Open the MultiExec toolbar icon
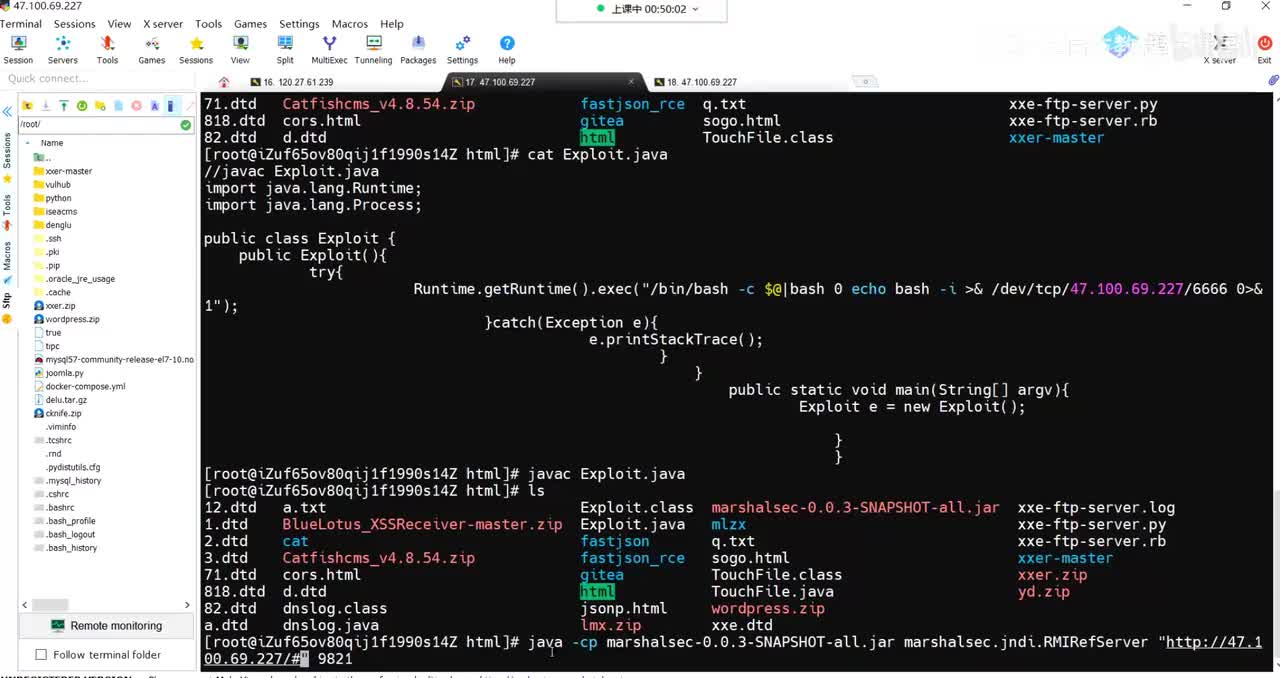 point(329,49)
